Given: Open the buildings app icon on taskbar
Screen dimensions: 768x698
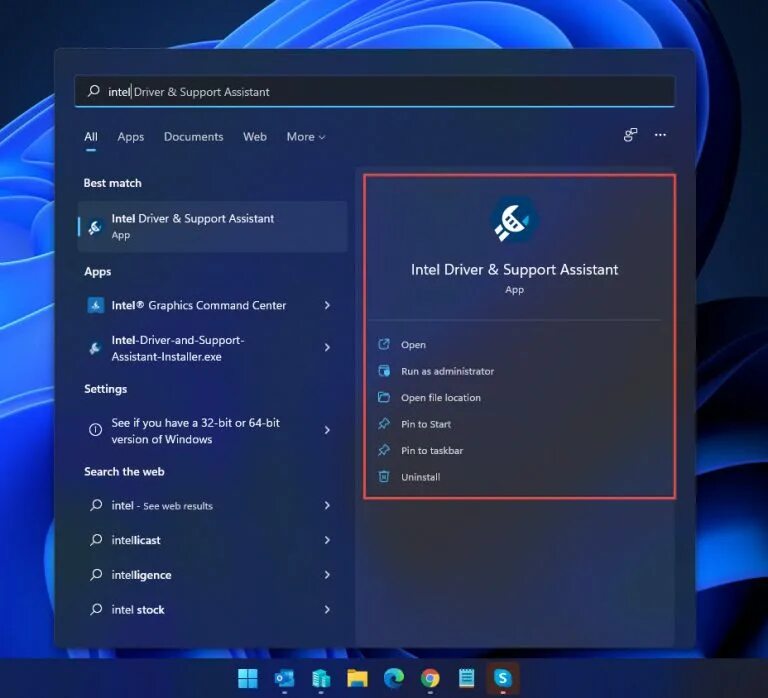Looking at the screenshot, I should pyautogui.click(x=321, y=678).
